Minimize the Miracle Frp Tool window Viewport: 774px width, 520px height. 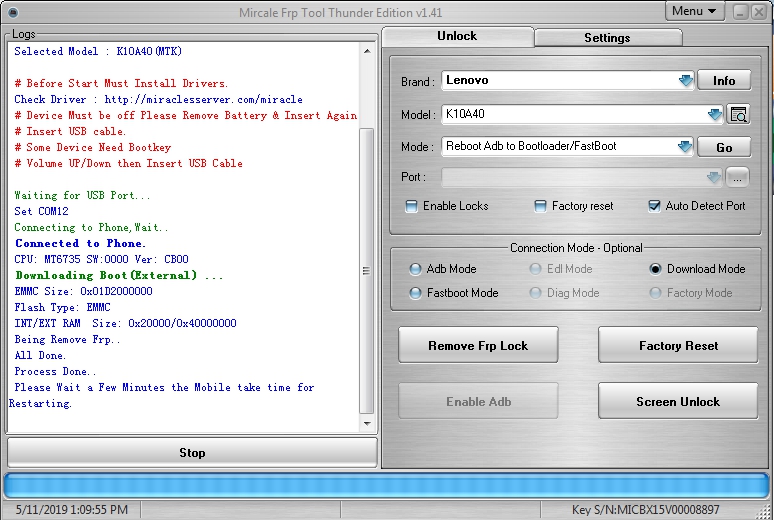tap(740, 12)
